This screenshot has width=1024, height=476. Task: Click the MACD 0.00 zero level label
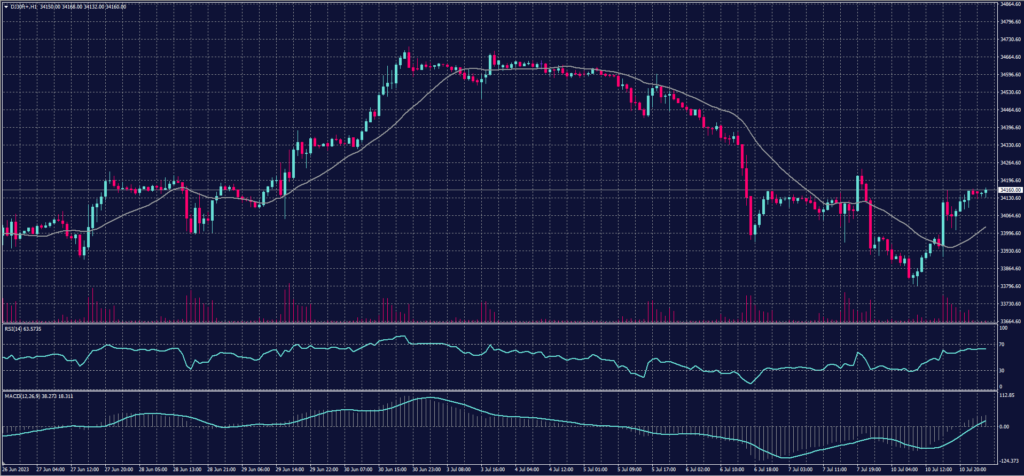[1000, 427]
